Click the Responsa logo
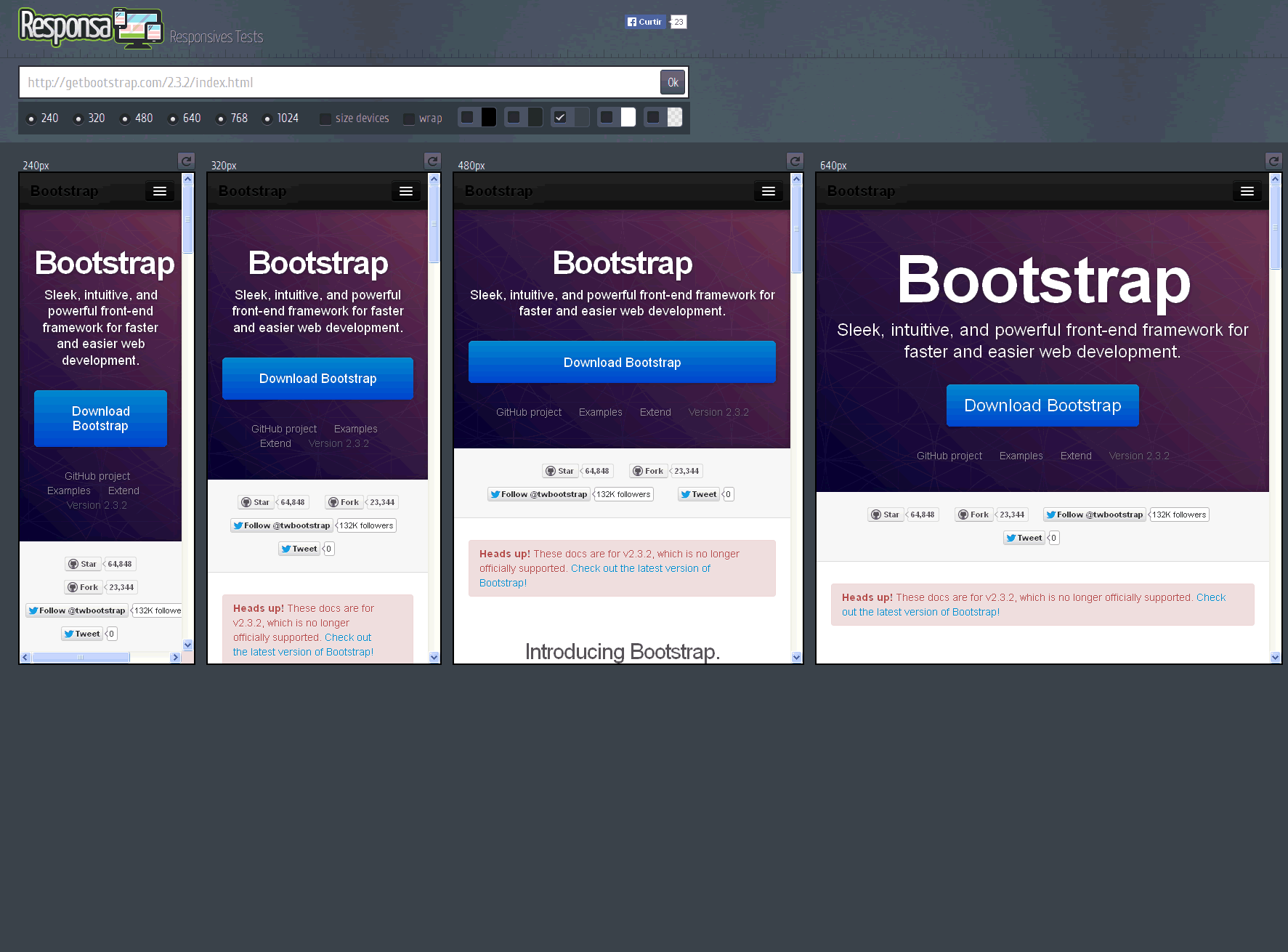Image resolution: width=1288 pixels, height=952 pixels. [x=91, y=28]
